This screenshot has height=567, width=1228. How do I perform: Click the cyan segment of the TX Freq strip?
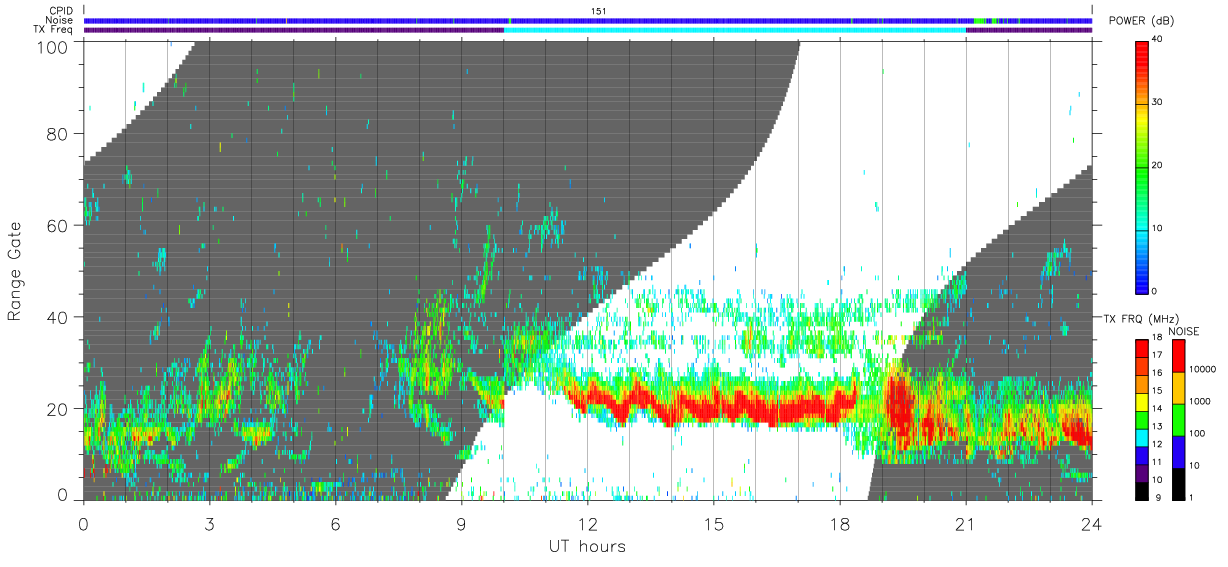735,30
